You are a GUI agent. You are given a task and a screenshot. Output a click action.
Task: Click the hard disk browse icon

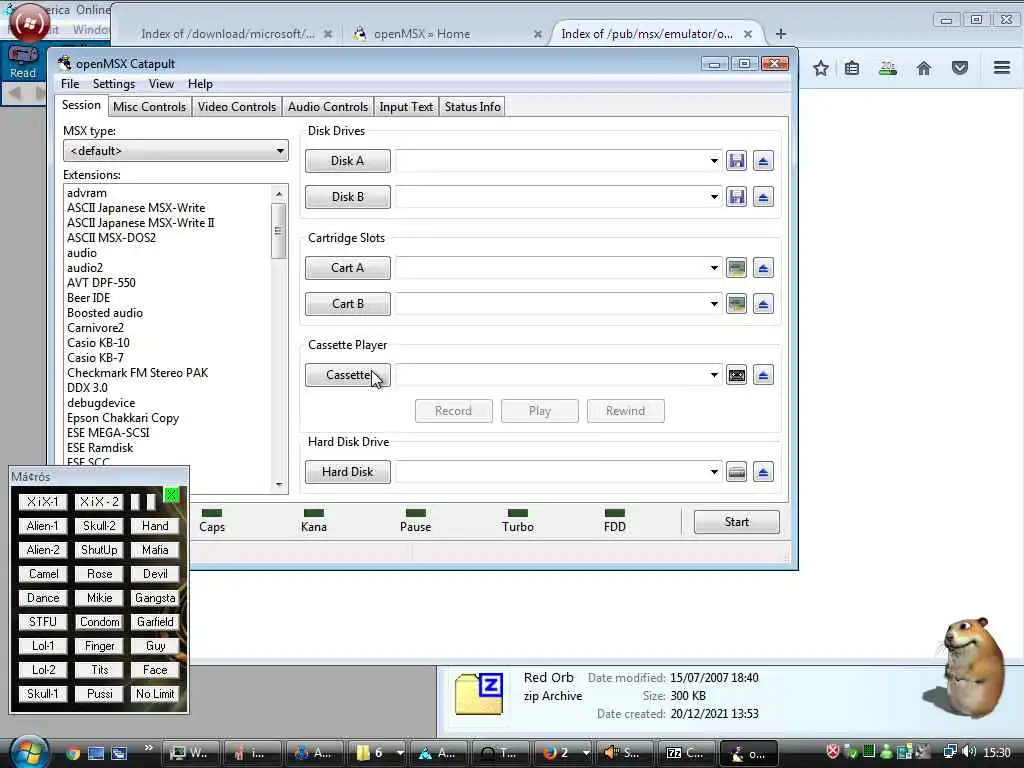point(736,472)
